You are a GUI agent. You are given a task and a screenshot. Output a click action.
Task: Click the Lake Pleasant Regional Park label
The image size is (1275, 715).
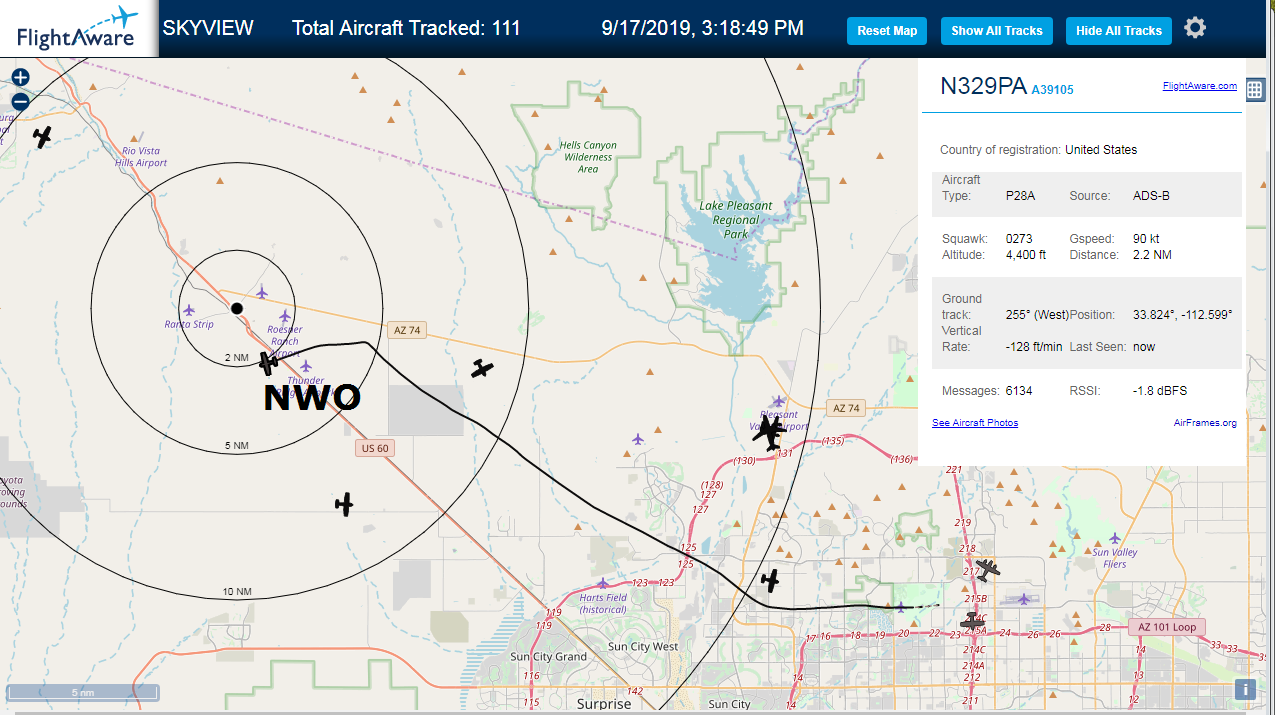pos(735,220)
